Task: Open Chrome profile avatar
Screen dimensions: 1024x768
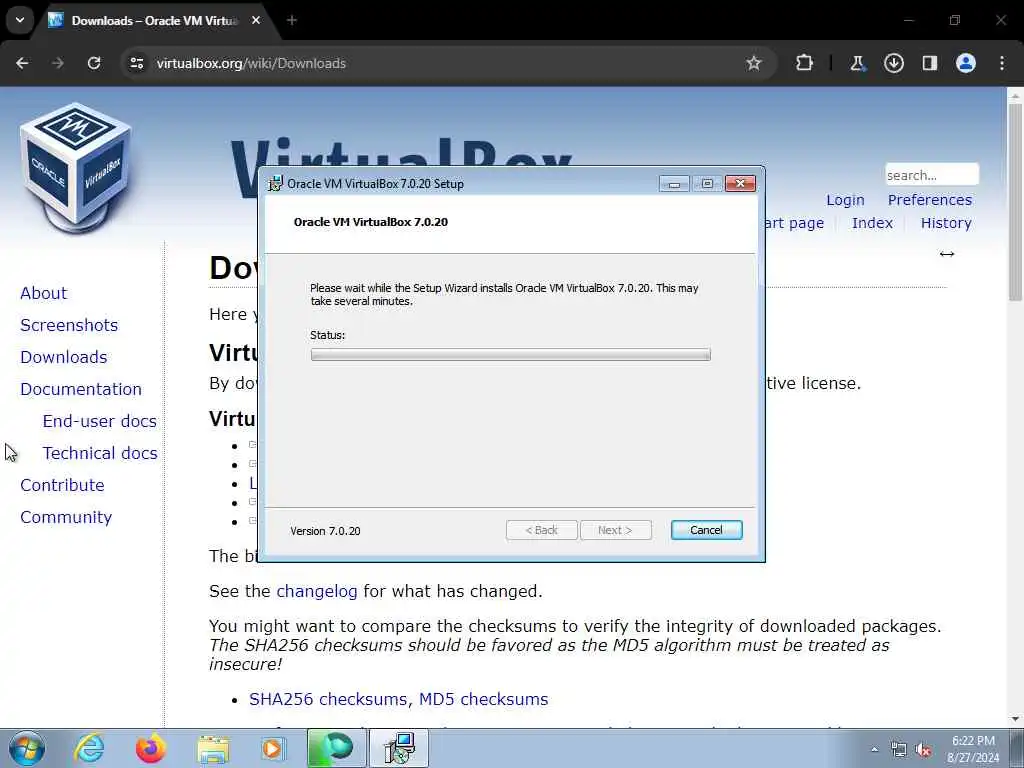Action: pos(966,63)
